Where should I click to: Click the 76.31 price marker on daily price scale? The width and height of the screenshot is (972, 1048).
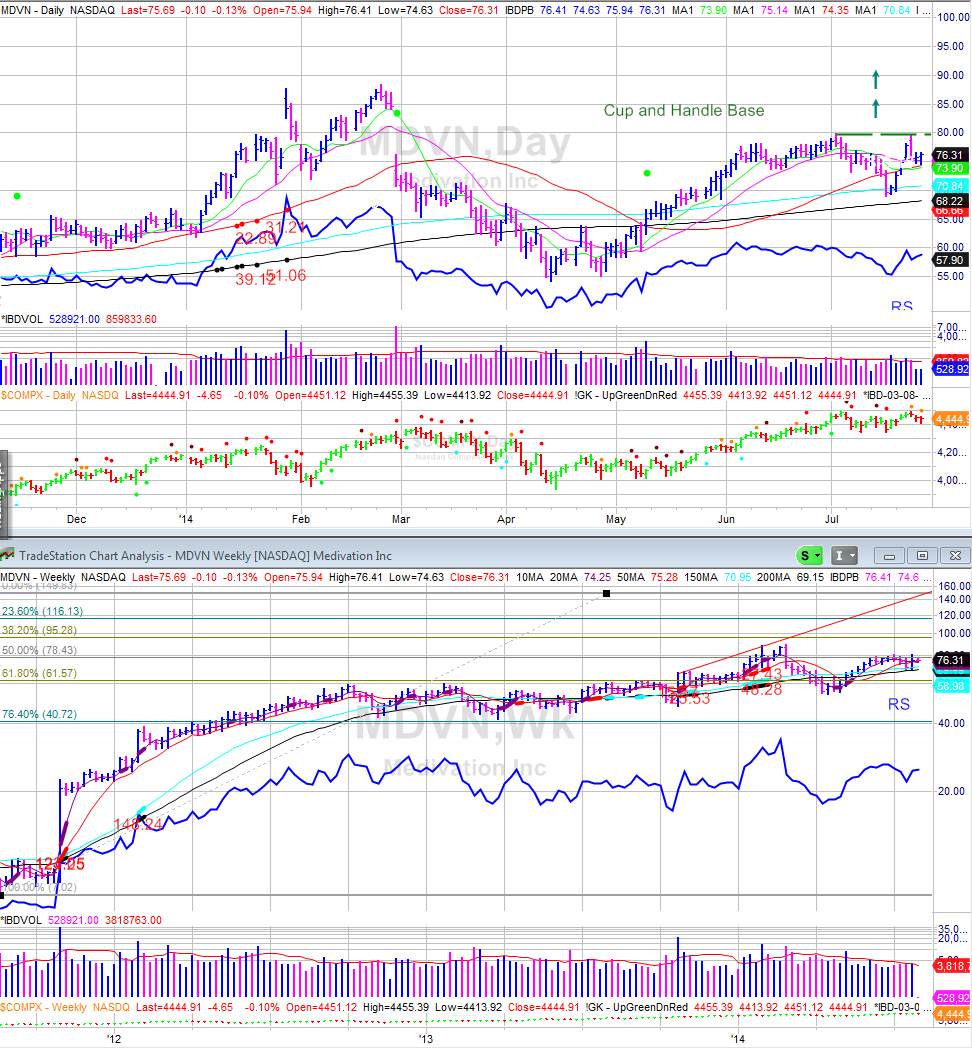pyautogui.click(x=949, y=155)
